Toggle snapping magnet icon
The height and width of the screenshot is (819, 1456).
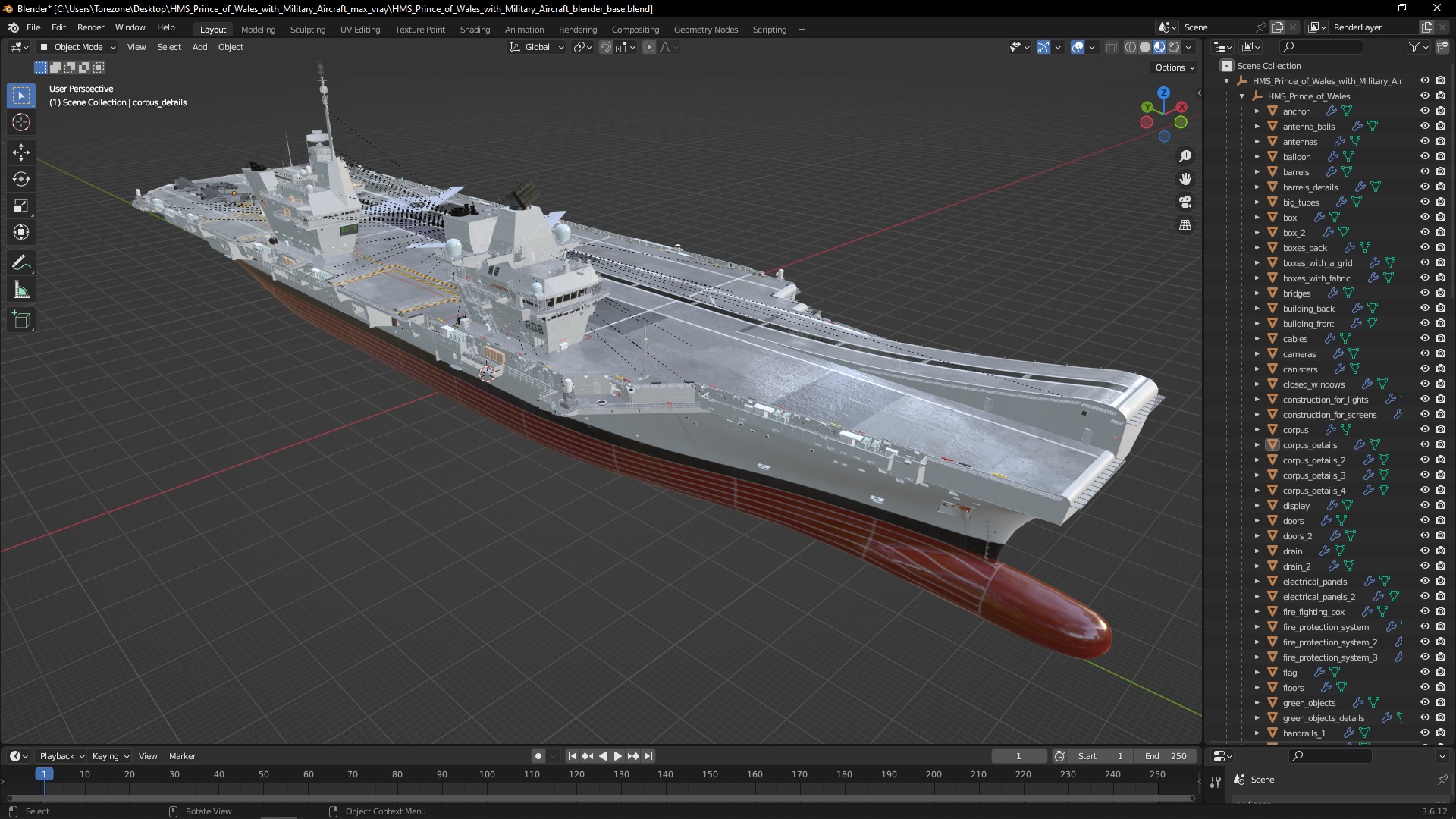coord(606,47)
